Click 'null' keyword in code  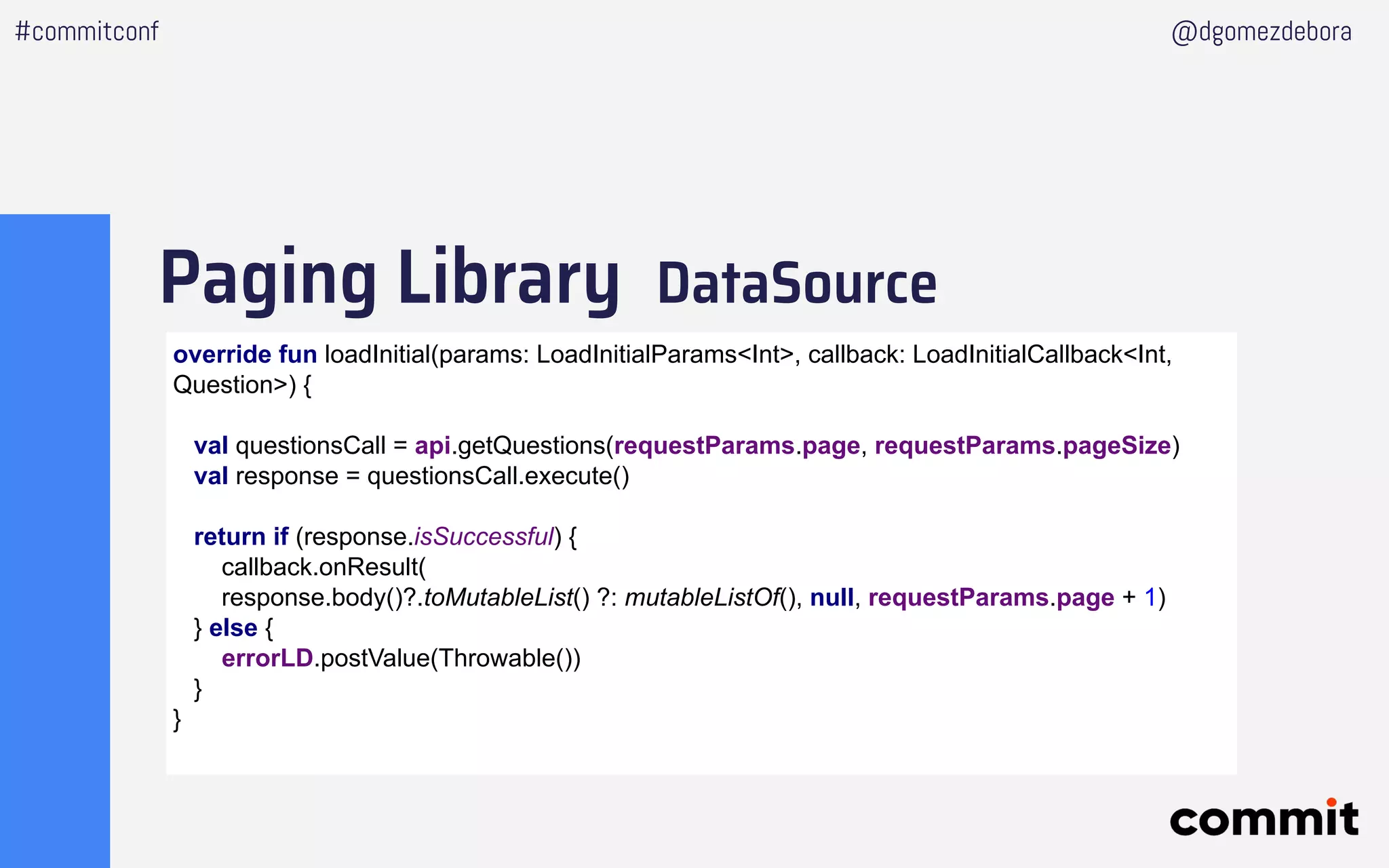tap(832, 597)
